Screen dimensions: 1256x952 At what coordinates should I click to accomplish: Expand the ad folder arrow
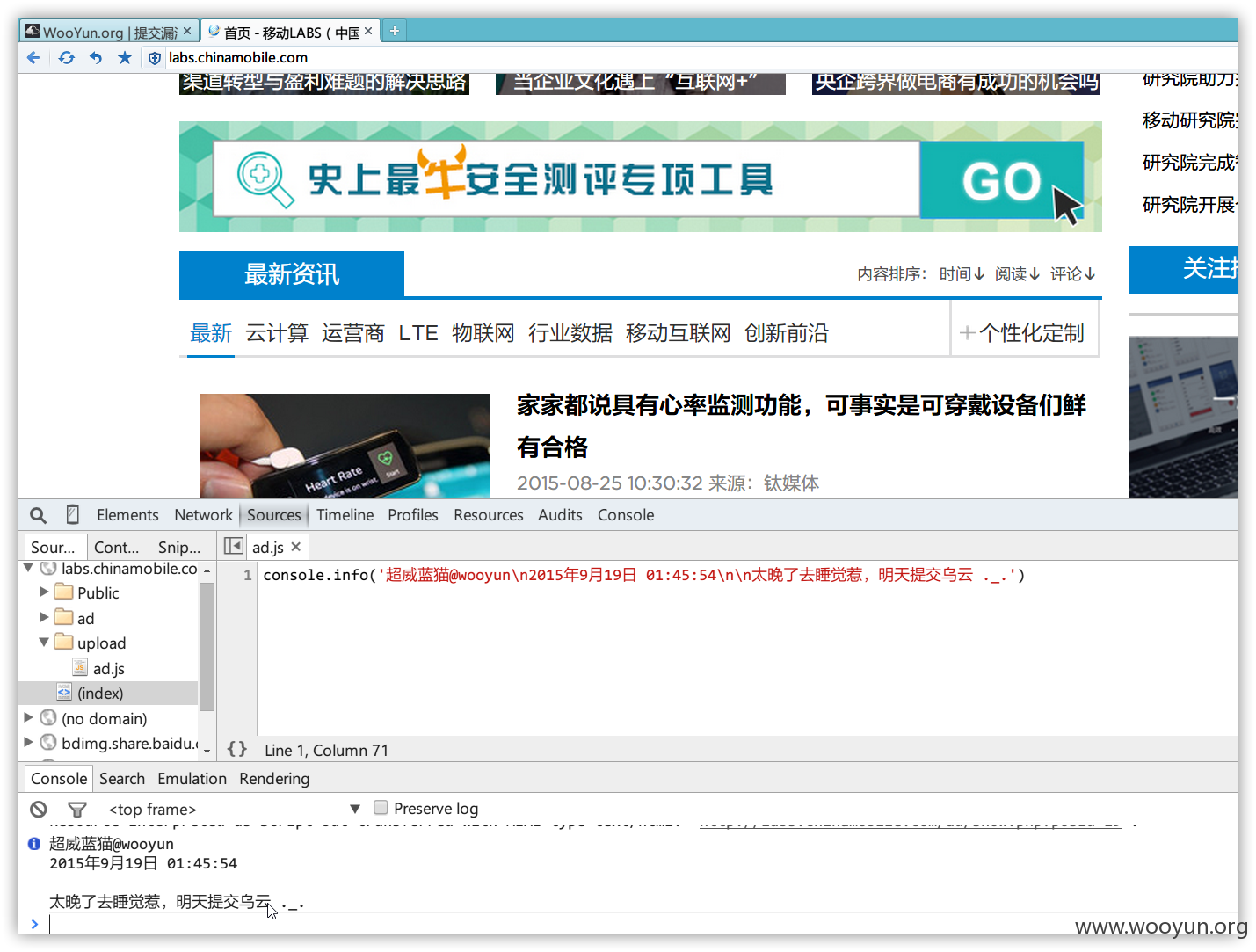click(x=44, y=617)
